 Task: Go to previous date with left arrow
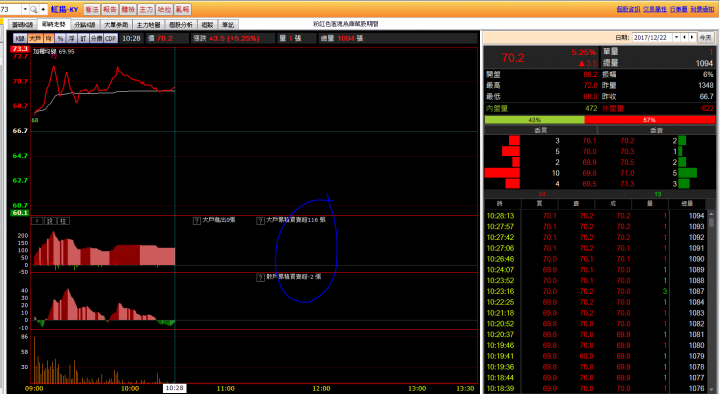[685, 38]
